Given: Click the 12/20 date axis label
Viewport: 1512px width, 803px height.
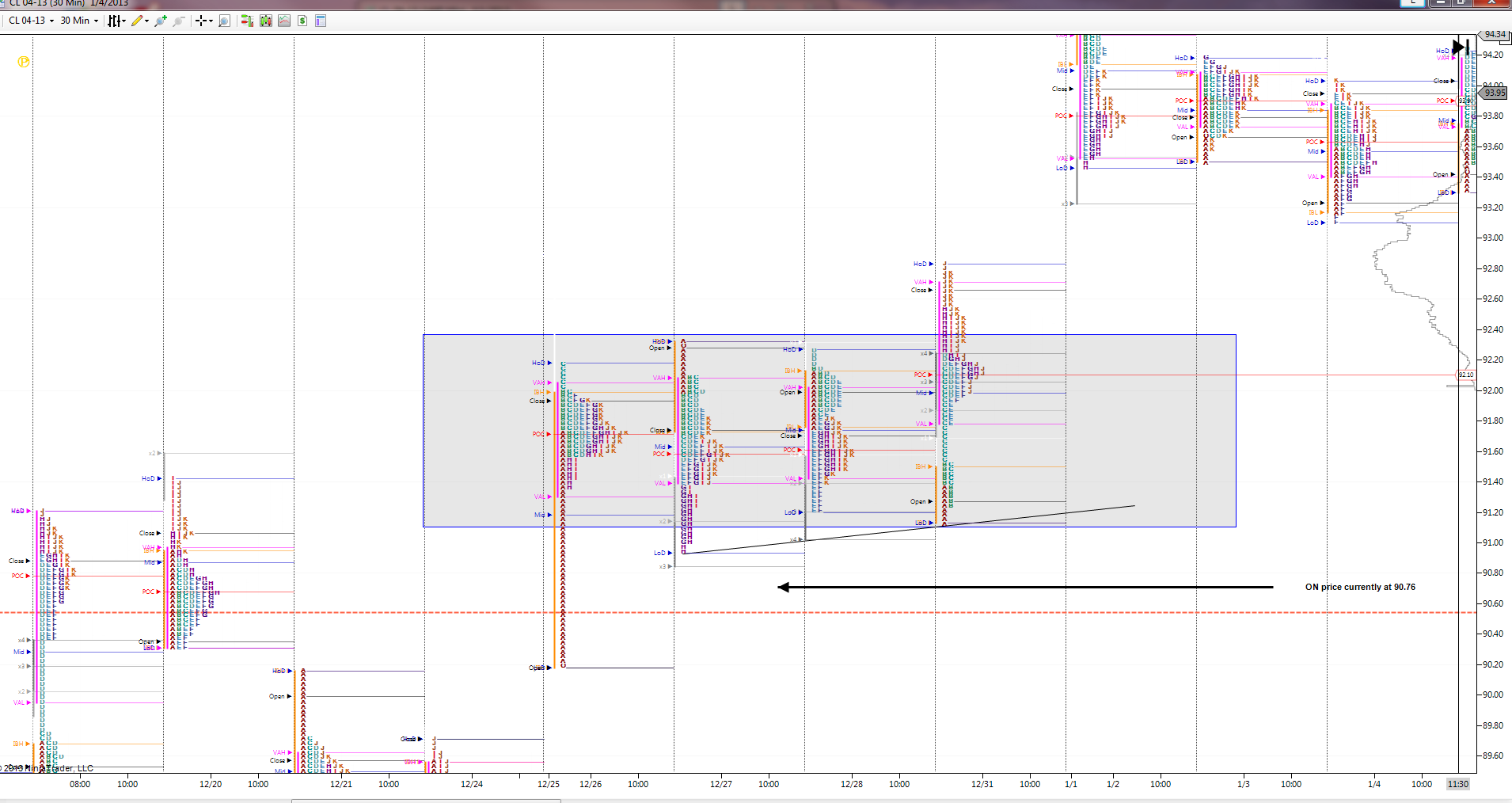Looking at the screenshot, I should (x=211, y=784).
